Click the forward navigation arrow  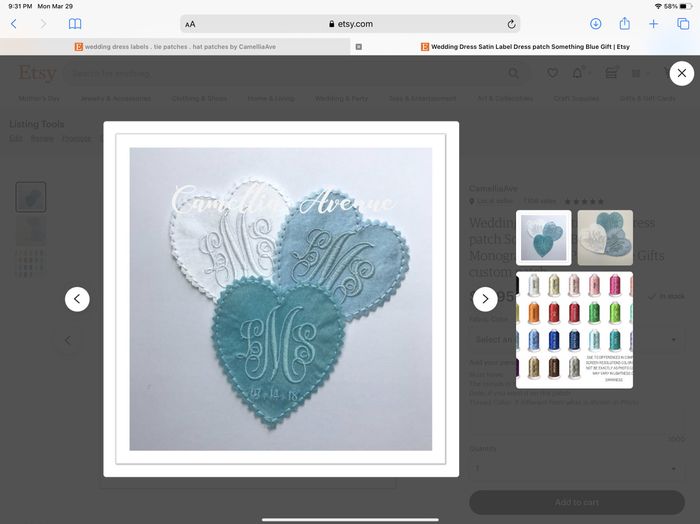[43, 24]
